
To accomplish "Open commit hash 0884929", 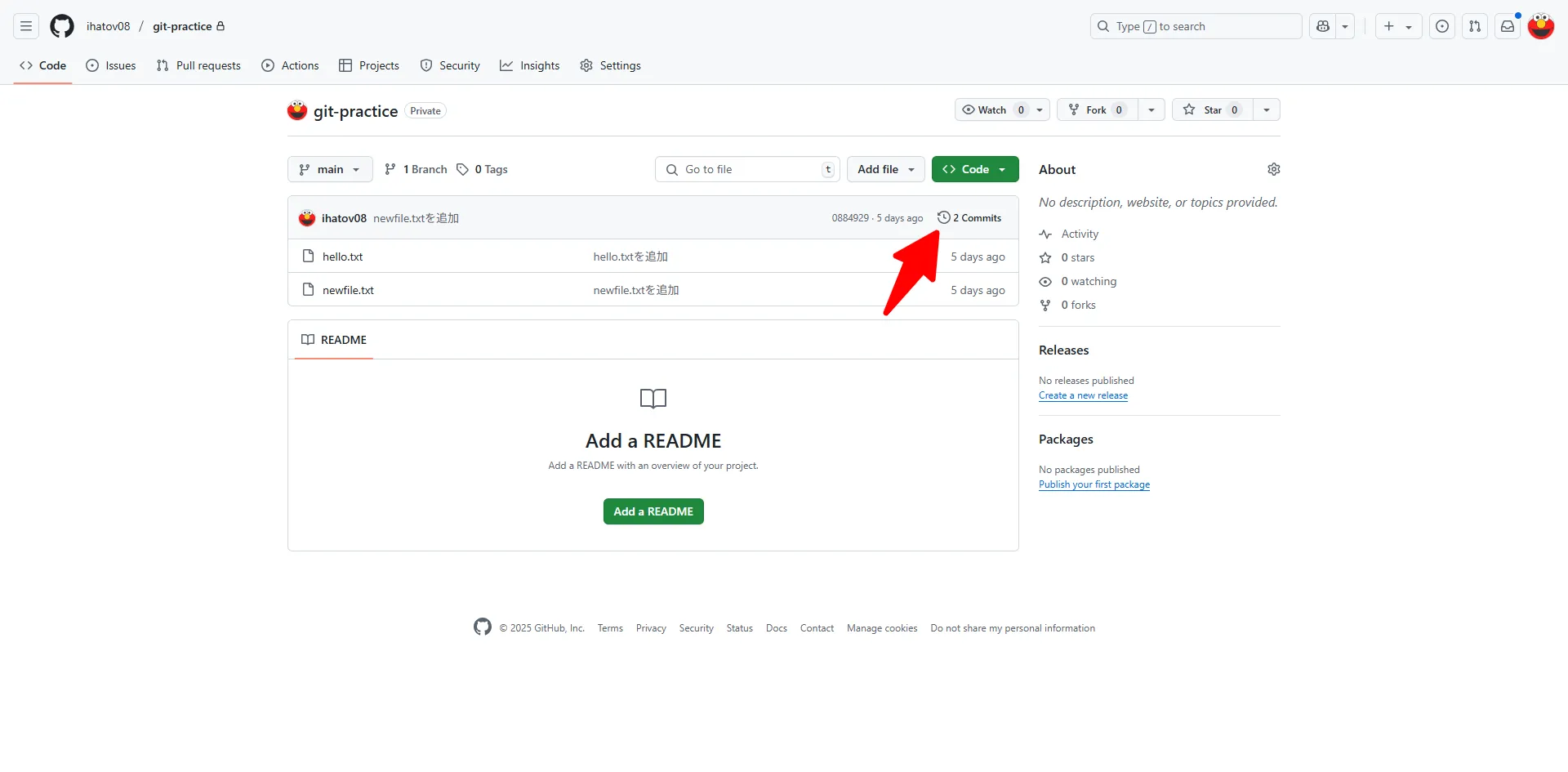I will tap(850, 218).
